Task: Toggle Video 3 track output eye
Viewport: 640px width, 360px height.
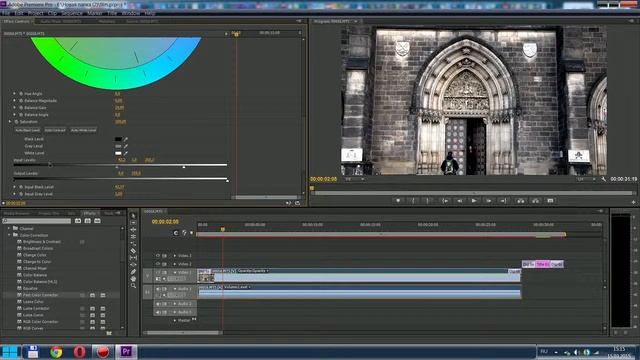Action: 158,256
